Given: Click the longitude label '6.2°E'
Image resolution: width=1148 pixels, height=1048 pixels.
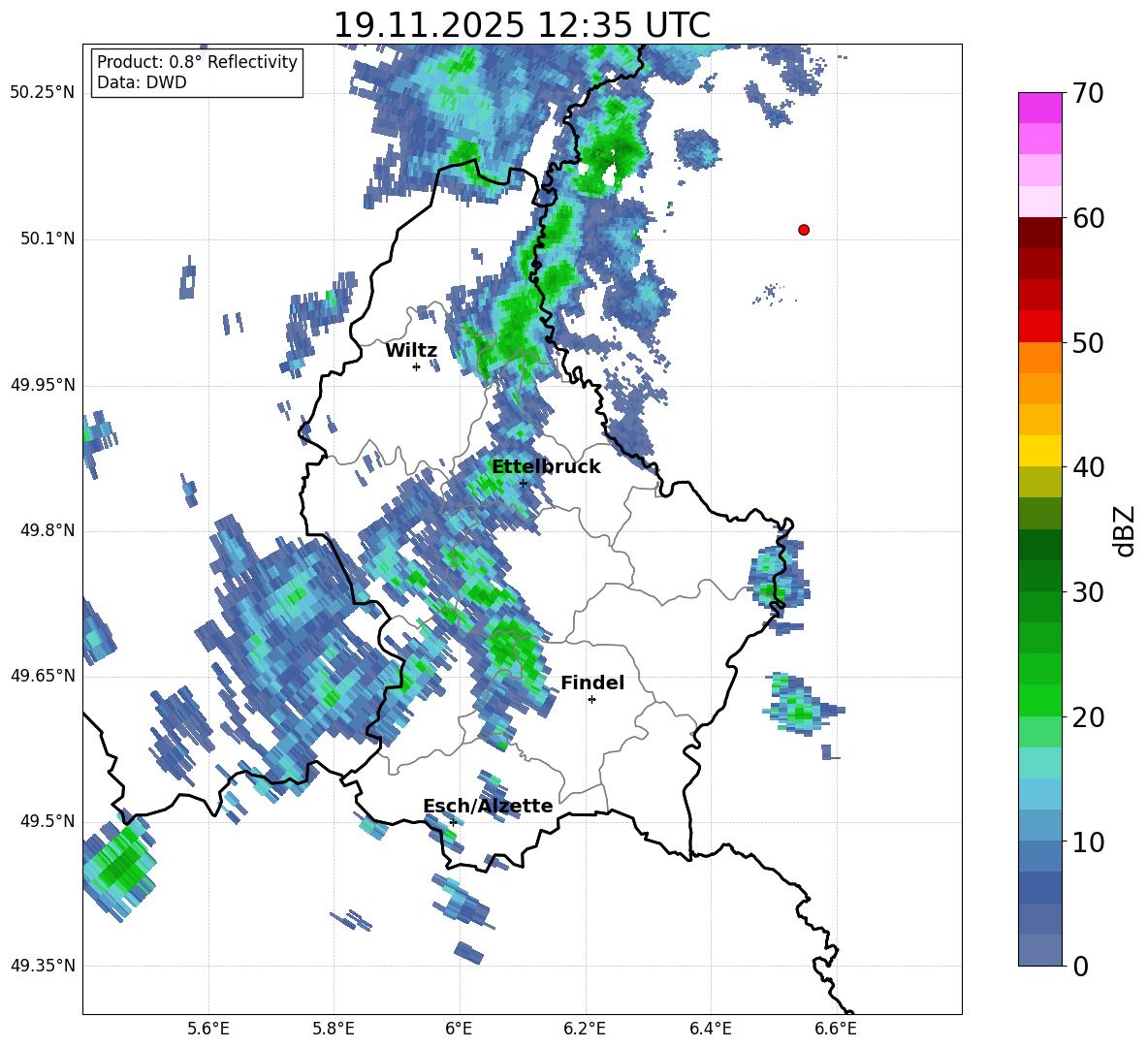Looking at the screenshot, I should [585, 1029].
